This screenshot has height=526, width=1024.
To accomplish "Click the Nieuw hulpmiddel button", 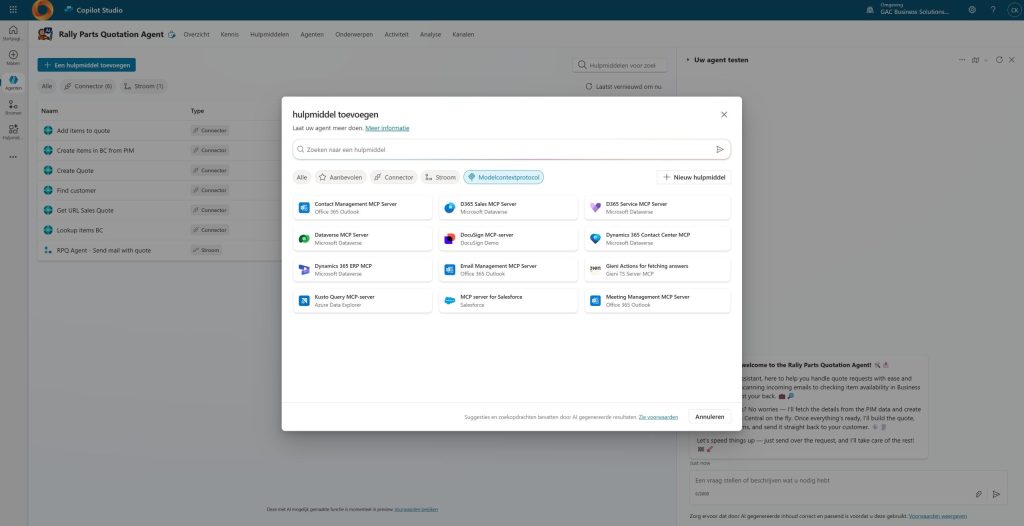I will (694, 177).
